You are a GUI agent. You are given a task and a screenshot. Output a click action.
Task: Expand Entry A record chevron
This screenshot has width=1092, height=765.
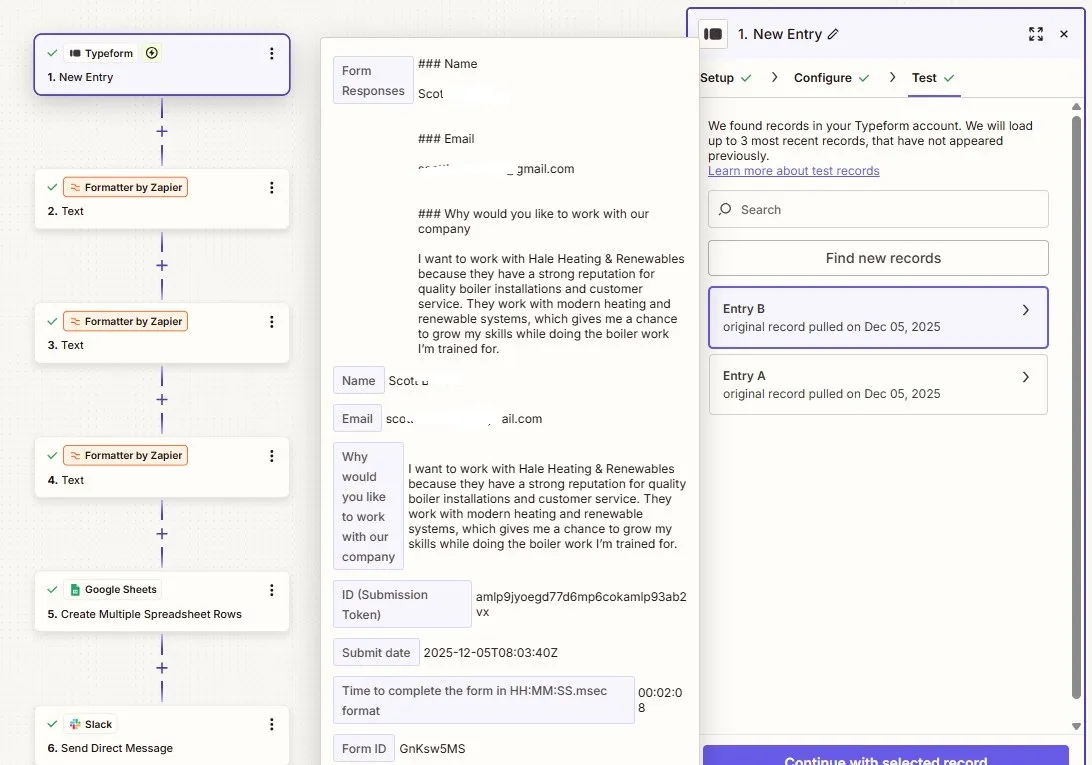(x=1025, y=377)
